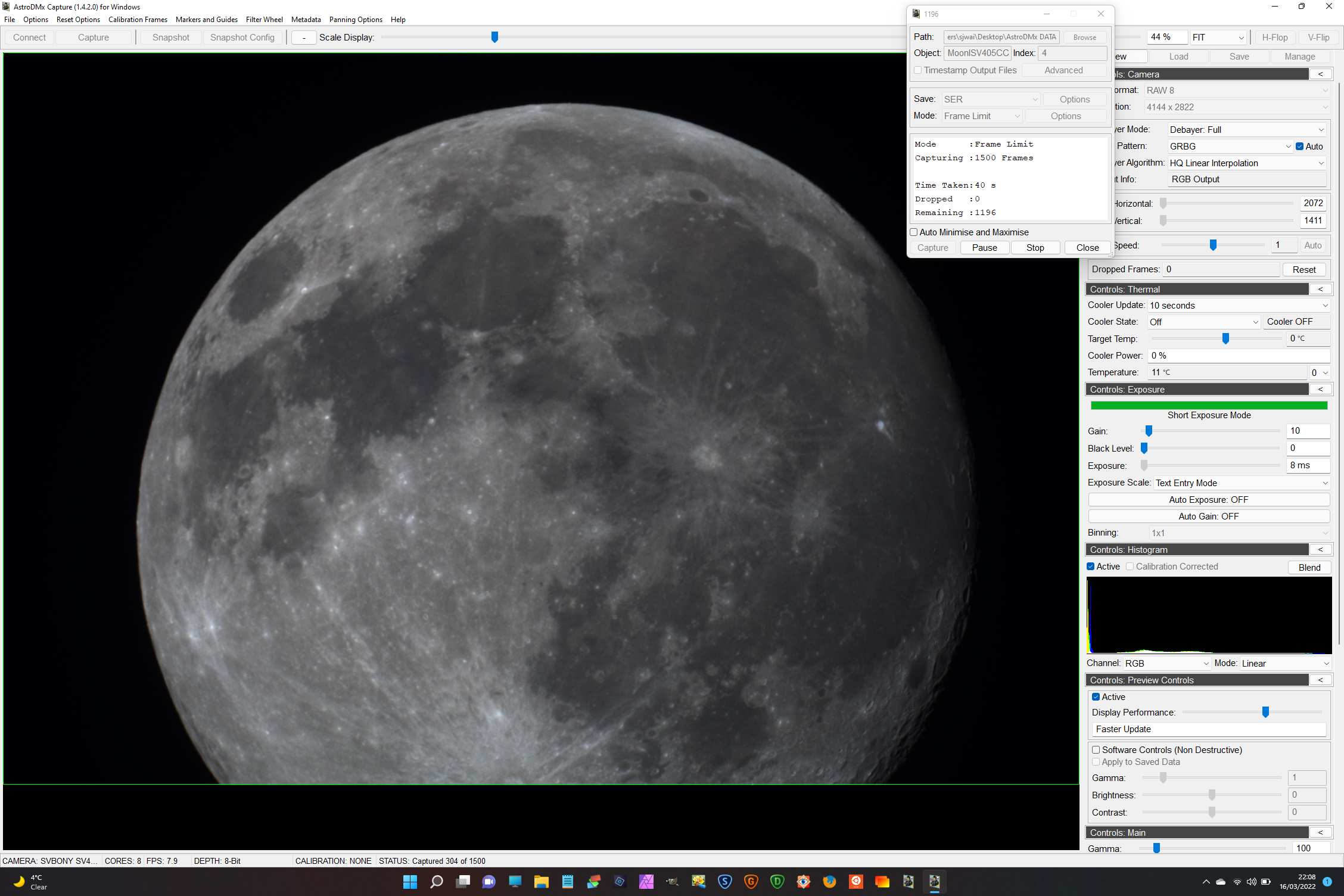Viewport: 1344px width, 896px height.
Task: Open Topaz DeNoise green D shield icon
Action: pyautogui.click(x=777, y=882)
